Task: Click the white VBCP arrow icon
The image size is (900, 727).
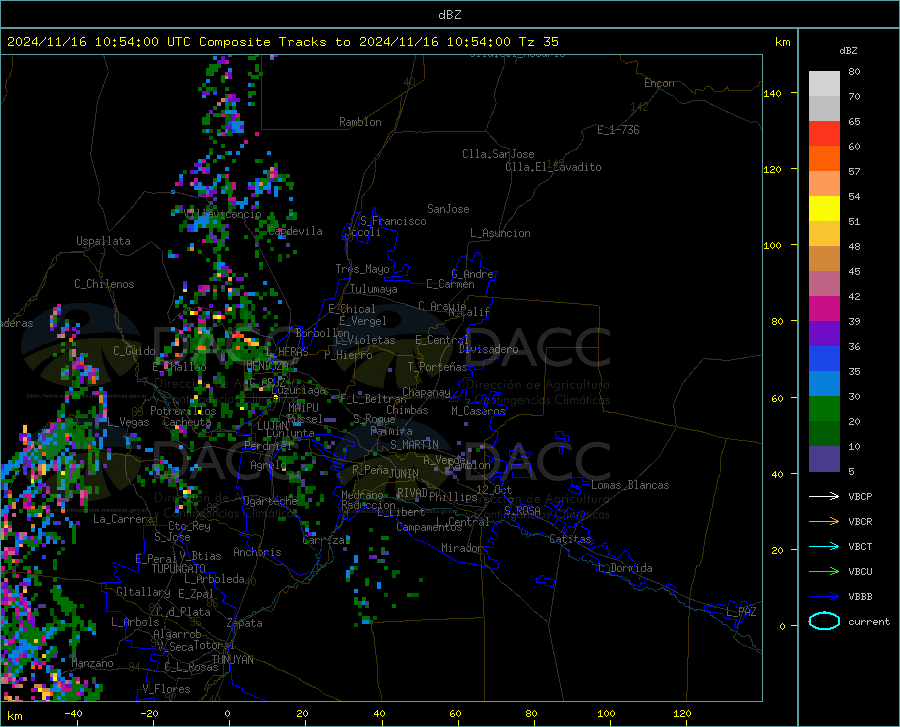Action: pos(824,496)
